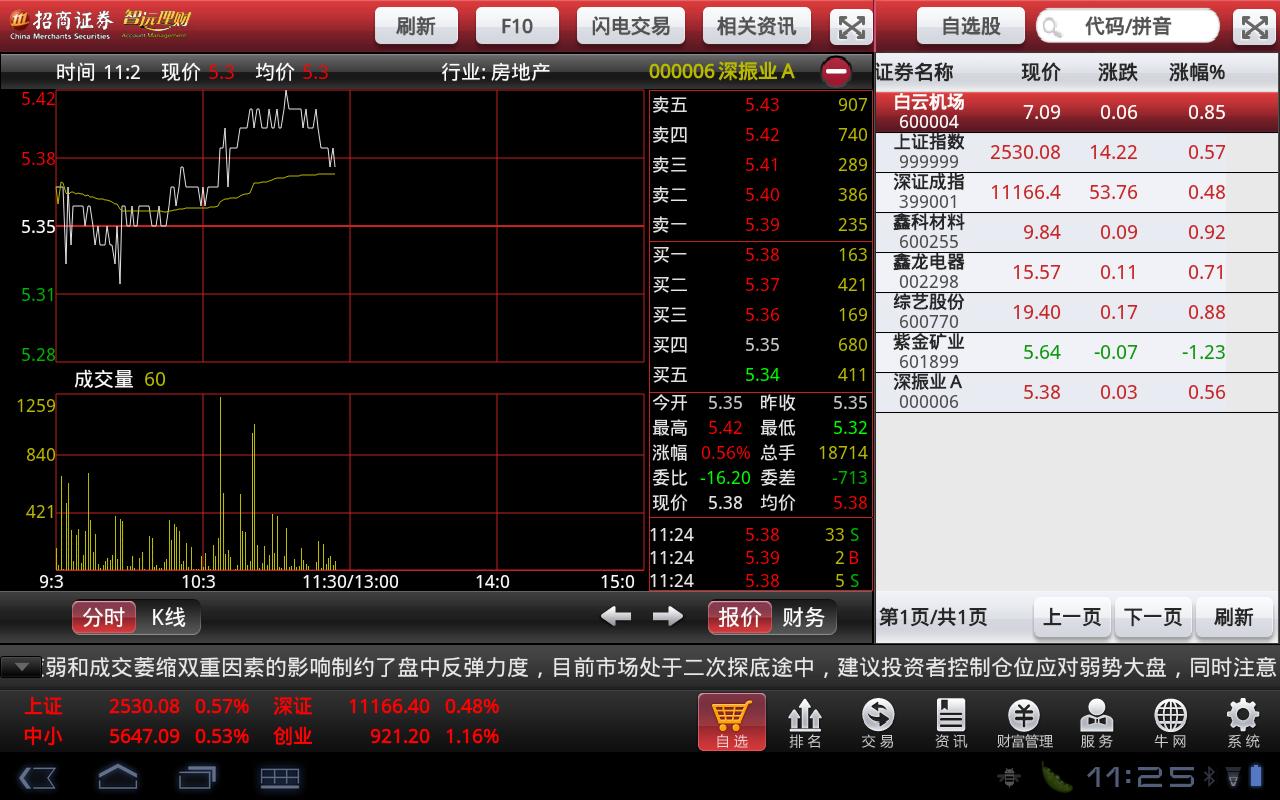This screenshot has height=800, width=1280.
Task: Open the 资讯 news icon
Action: [951, 722]
